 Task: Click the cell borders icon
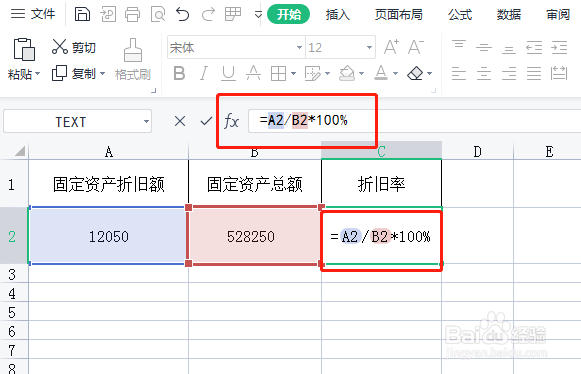[x=278, y=73]
